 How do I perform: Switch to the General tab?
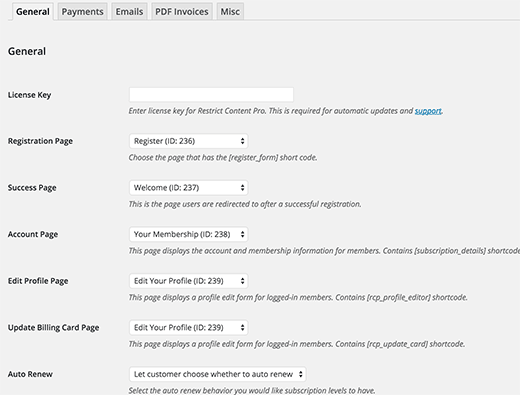[x=33, y=12]
